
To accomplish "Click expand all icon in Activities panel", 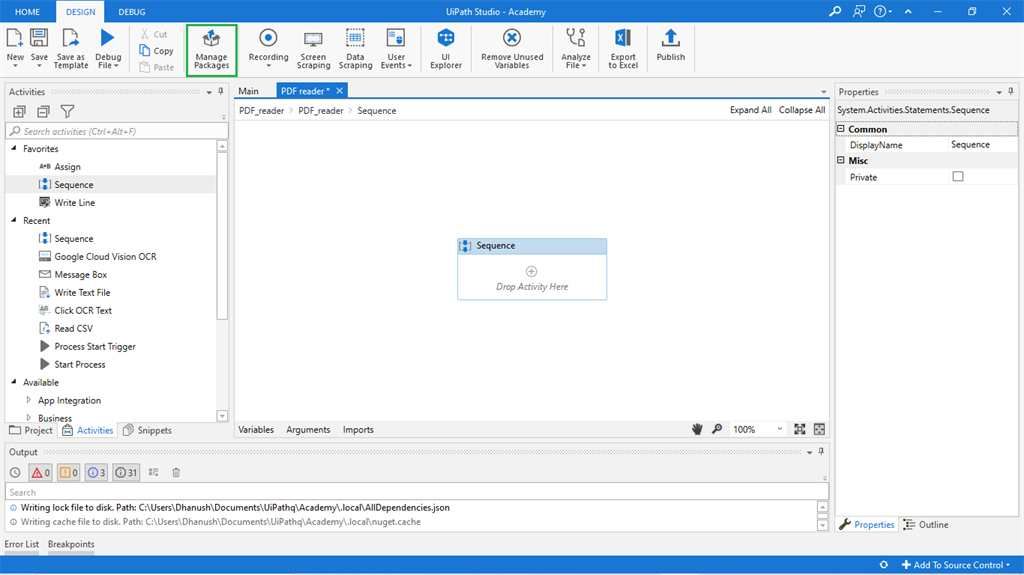I will 20,112.
